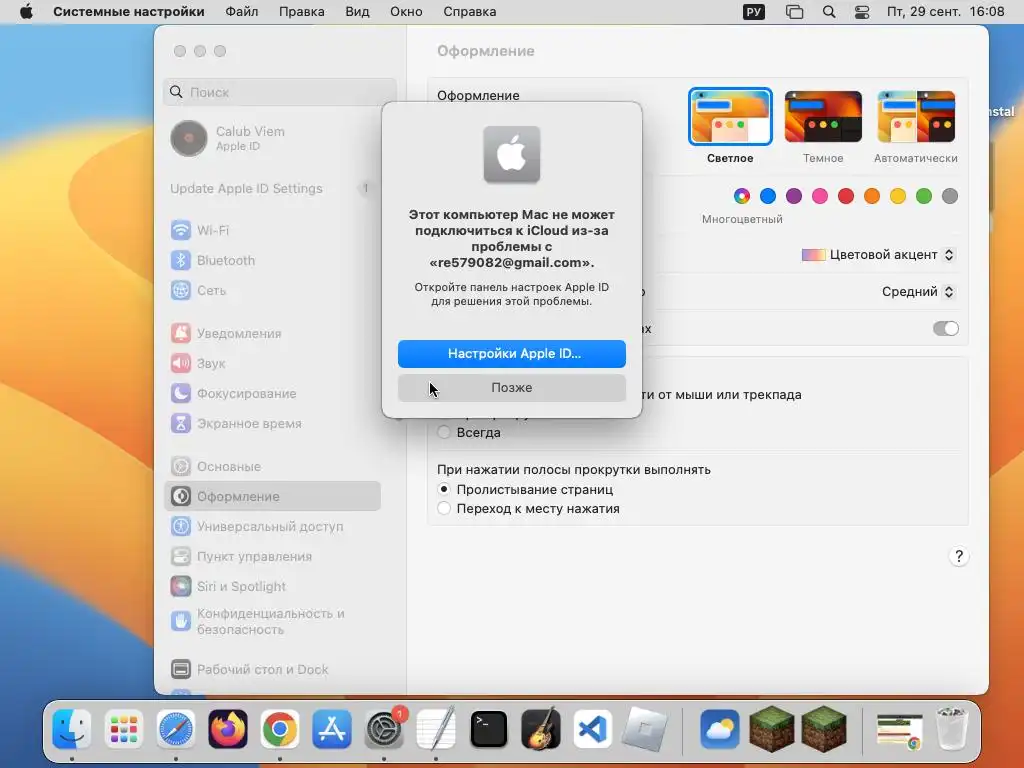Screen dimensions: 1024x768
Task: Open Control Center in menu bar
Action: 862,12
